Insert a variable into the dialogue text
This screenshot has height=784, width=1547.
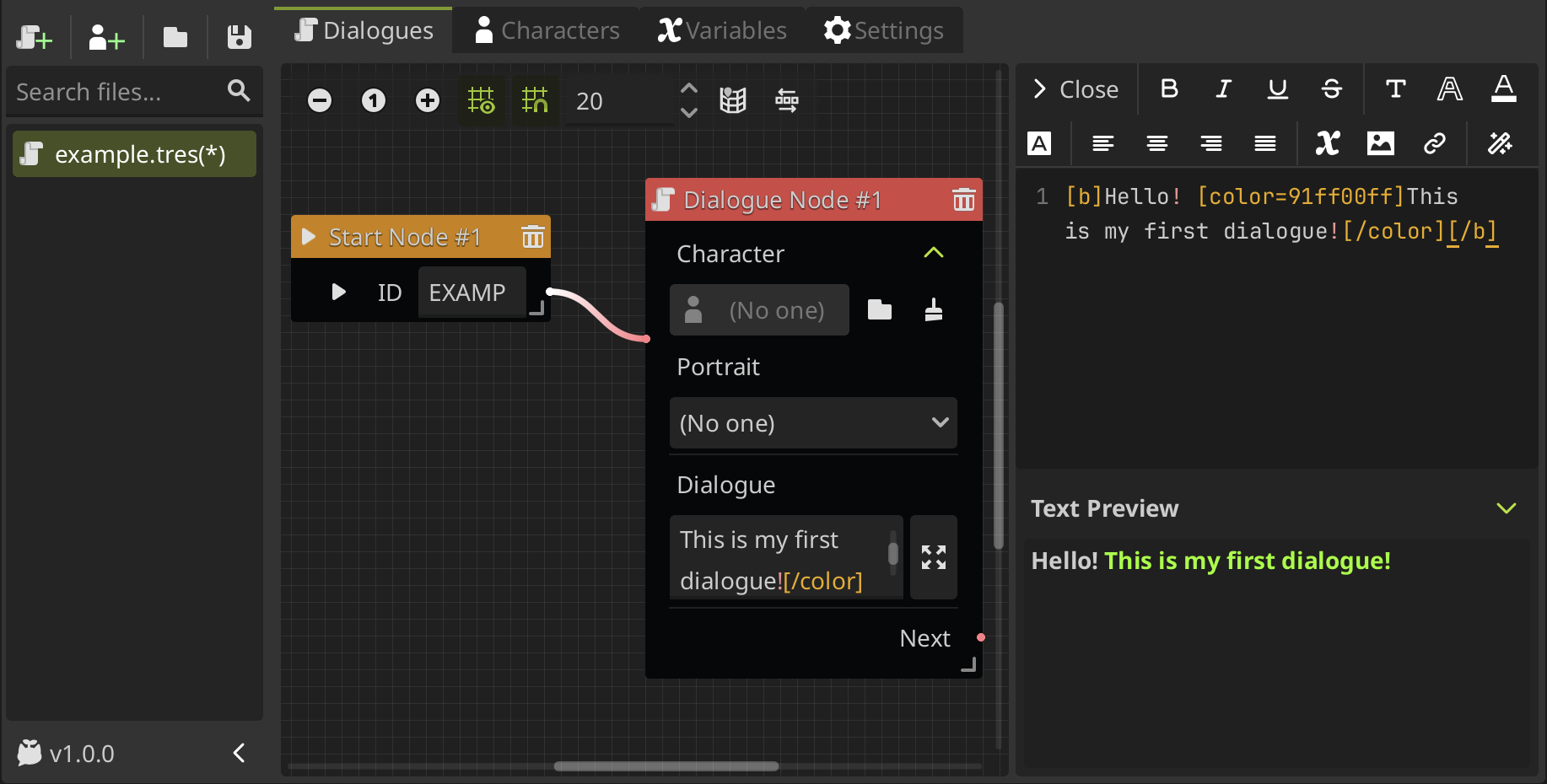[1327, 143]
